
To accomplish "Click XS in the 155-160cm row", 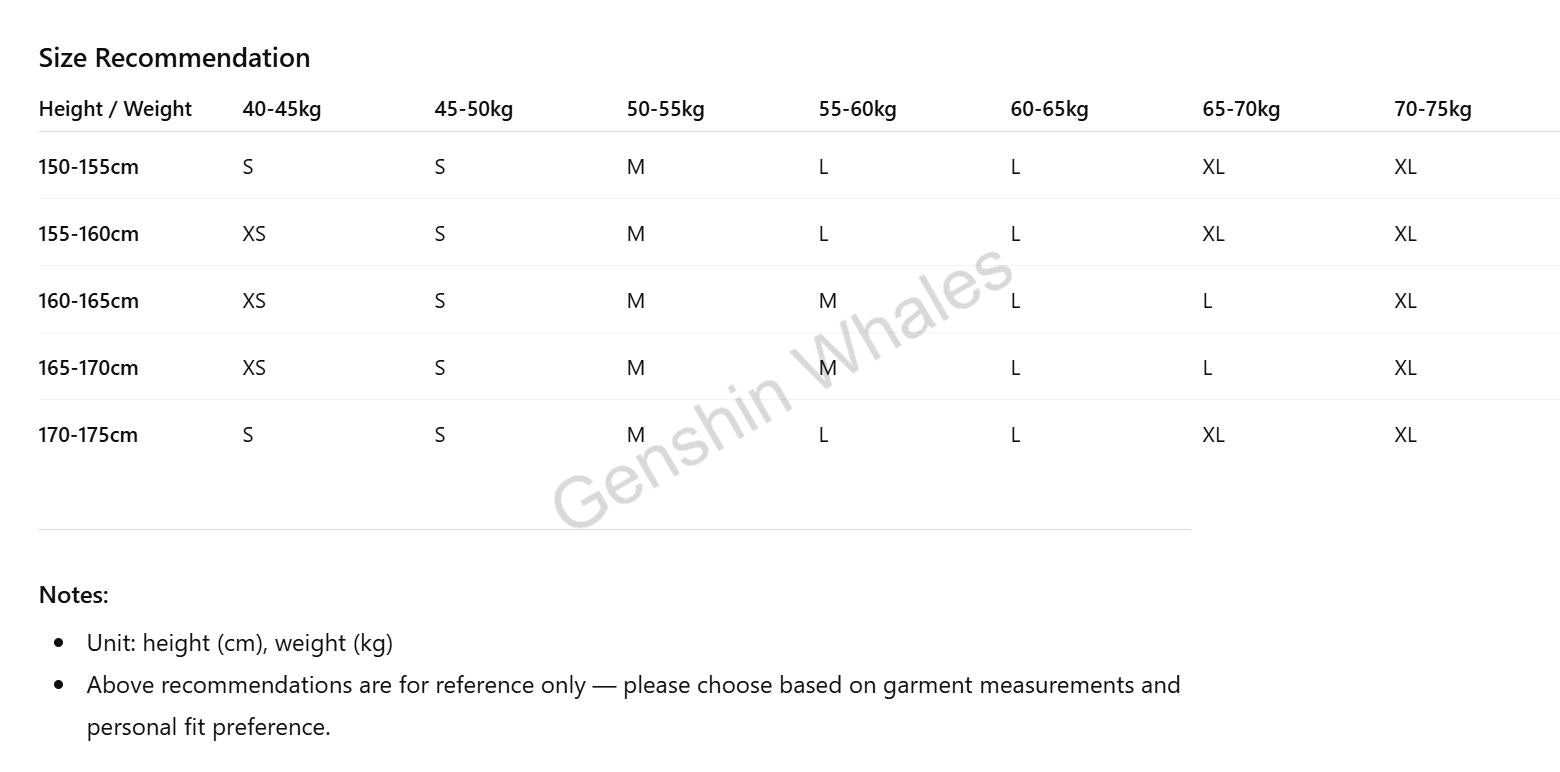I will click(254, 234).
